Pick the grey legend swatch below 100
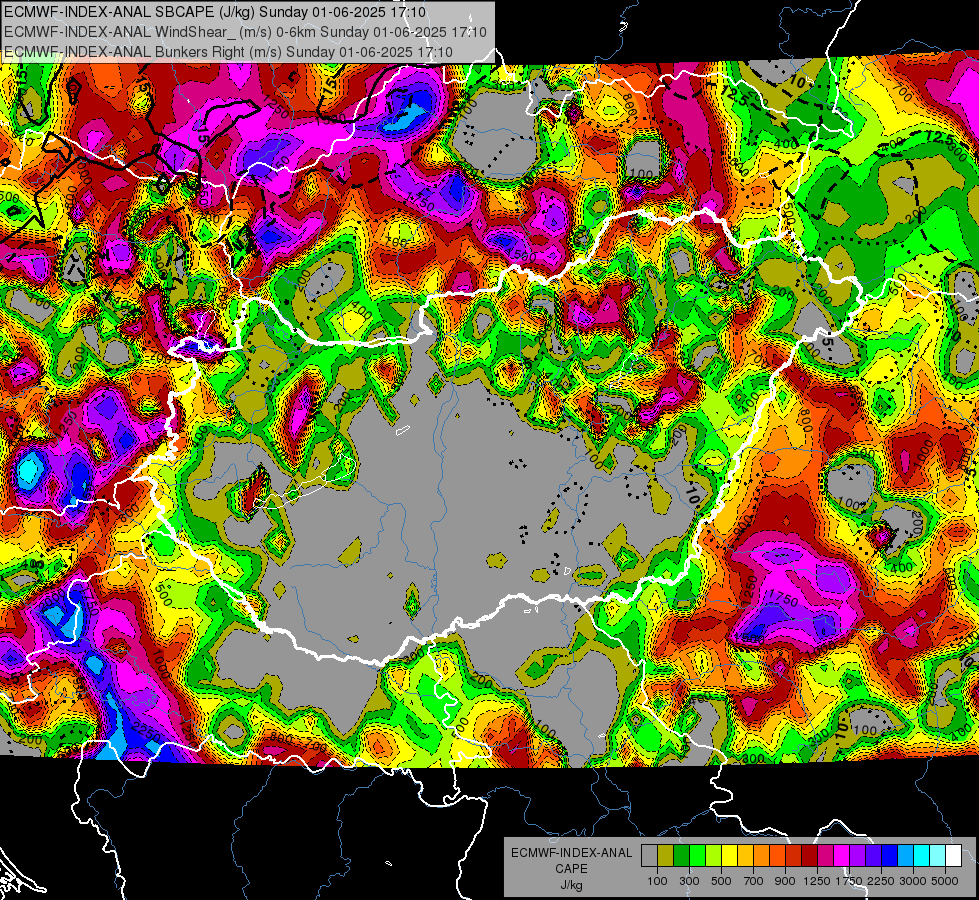Image resolution: width=979 pixels, height=900 pixels. pos(649,855)
